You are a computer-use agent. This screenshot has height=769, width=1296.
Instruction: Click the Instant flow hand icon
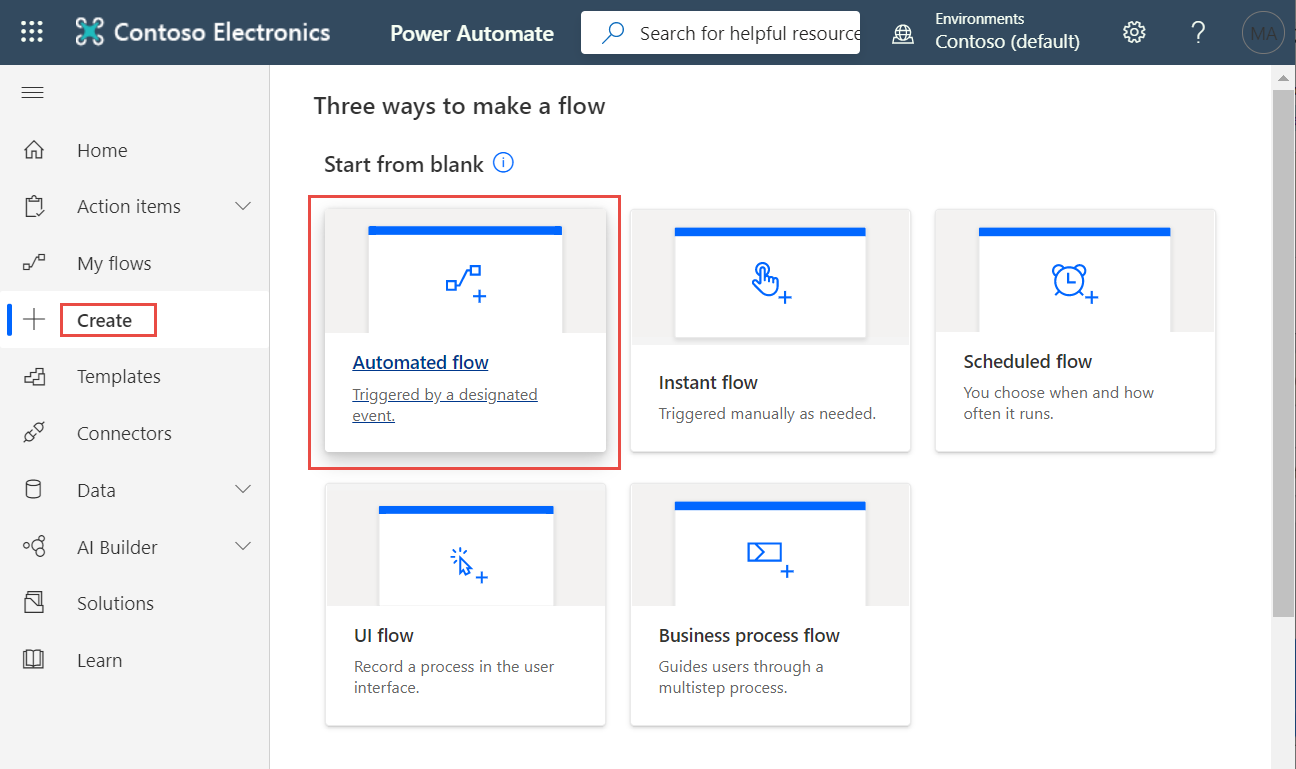[x=771, y=282]
